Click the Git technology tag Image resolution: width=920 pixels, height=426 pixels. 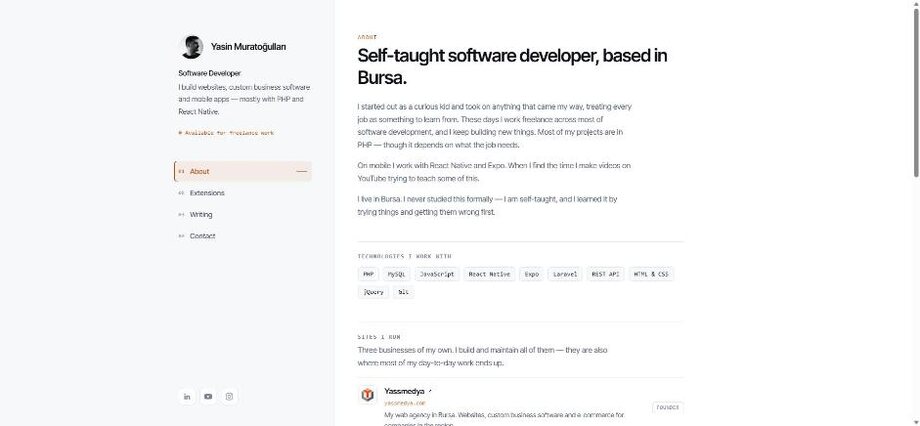(x=404, y=292)
